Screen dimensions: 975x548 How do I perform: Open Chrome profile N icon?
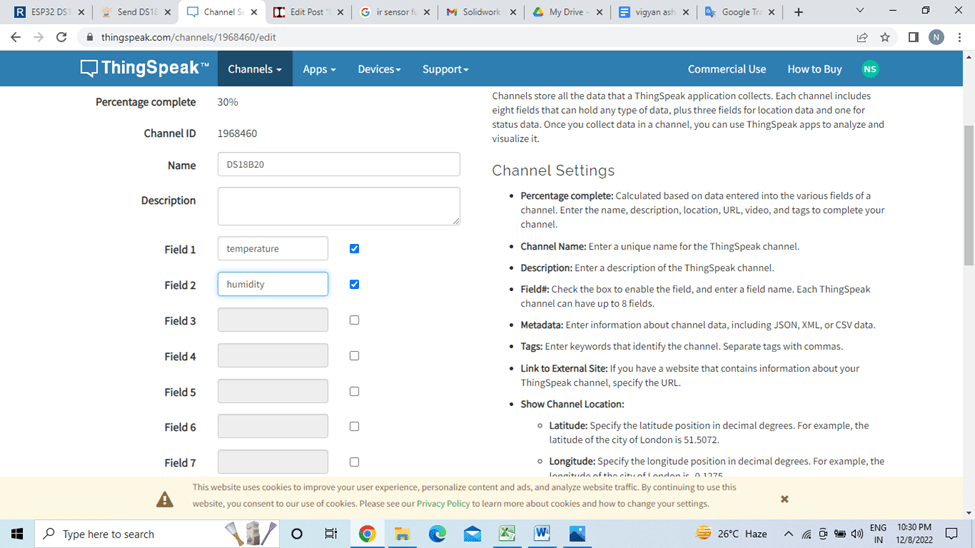[936, 37]
